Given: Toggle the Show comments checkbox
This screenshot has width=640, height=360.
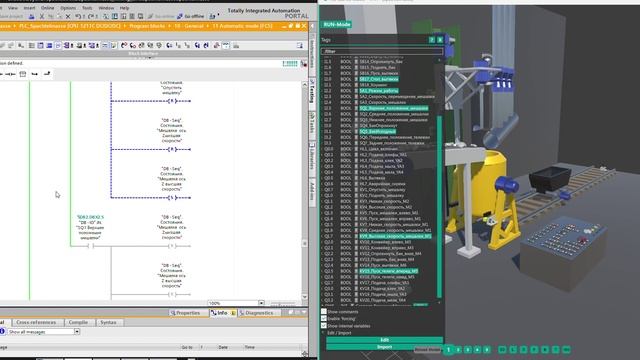Looking at the screenshot, I should (x=324, y=311).
